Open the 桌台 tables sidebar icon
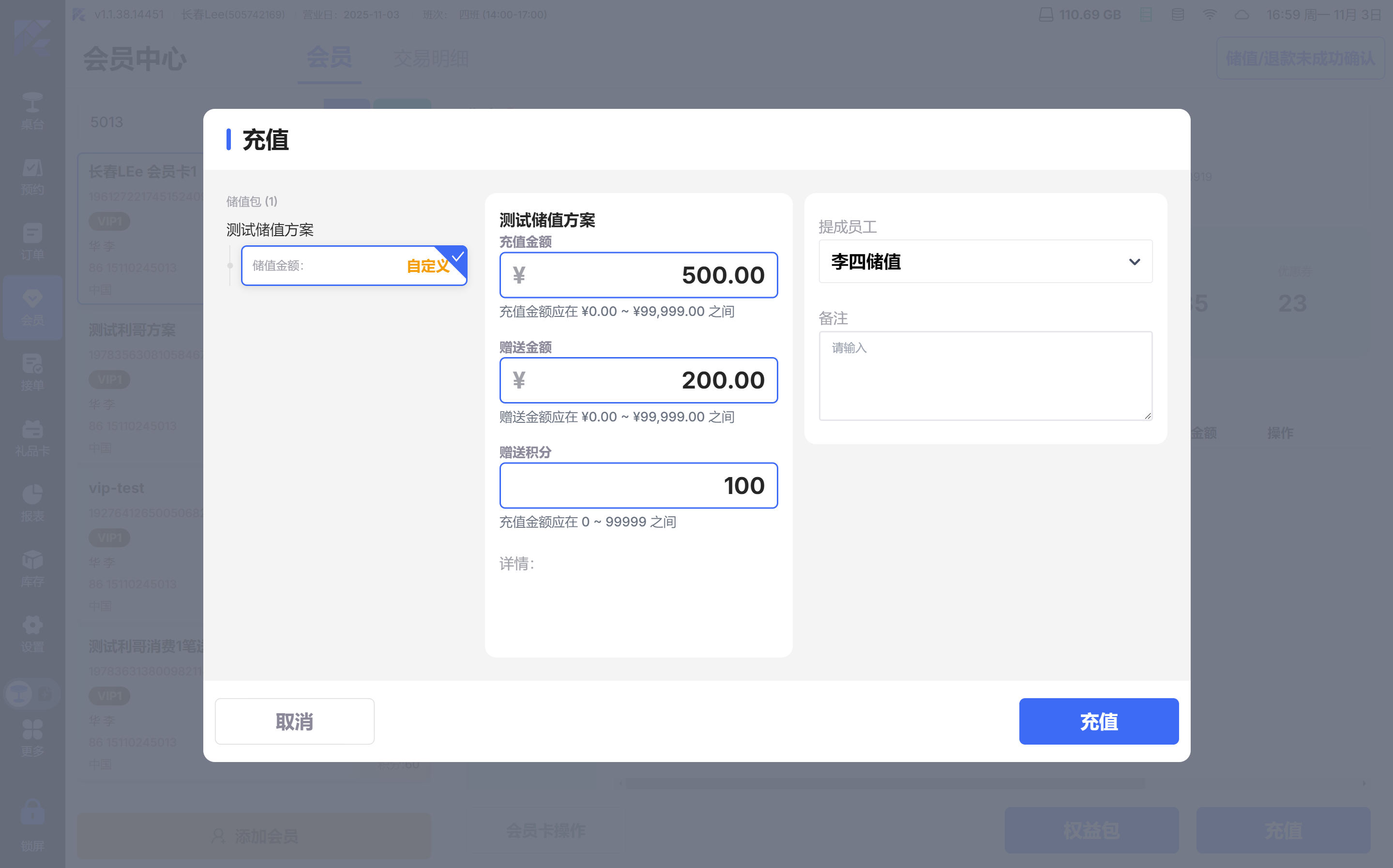Image resolution: width=1393 pixels, height=868 pixels. tap(32, 111)
